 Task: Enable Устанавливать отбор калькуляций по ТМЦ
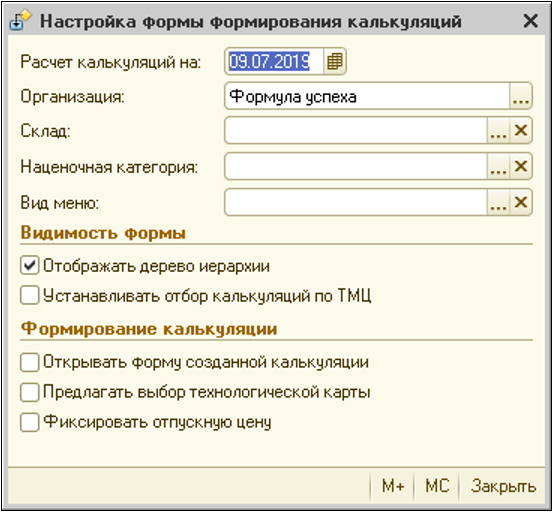(30, 295)
